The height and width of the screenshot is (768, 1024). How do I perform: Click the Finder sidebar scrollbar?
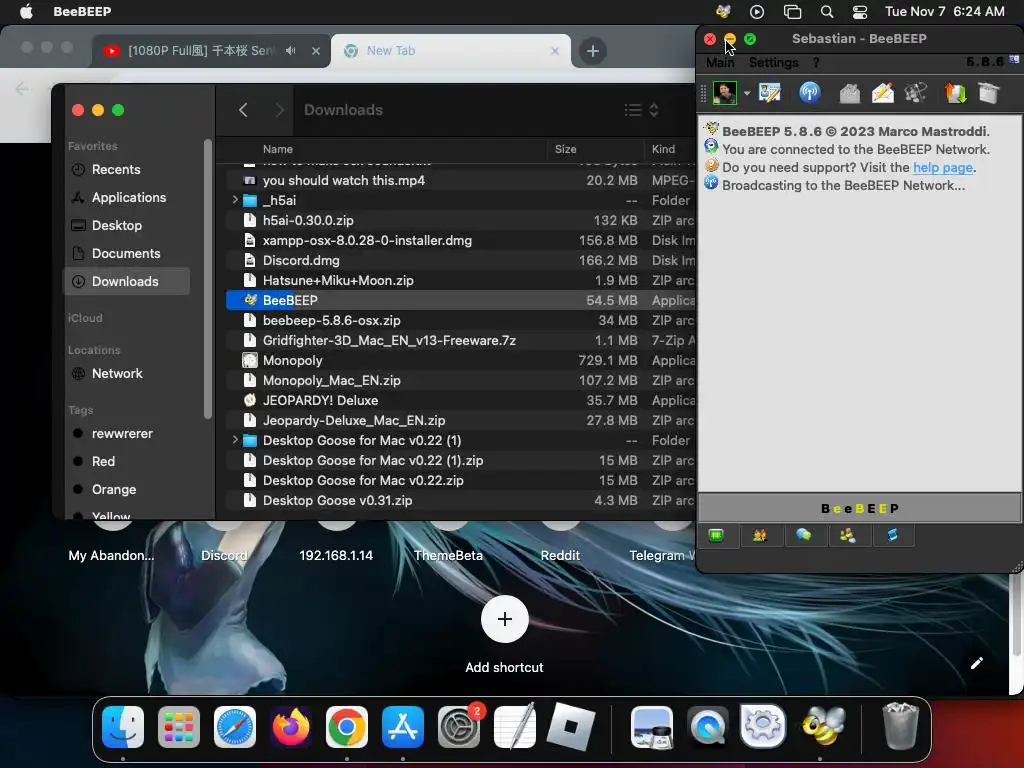tap(208, 279)
